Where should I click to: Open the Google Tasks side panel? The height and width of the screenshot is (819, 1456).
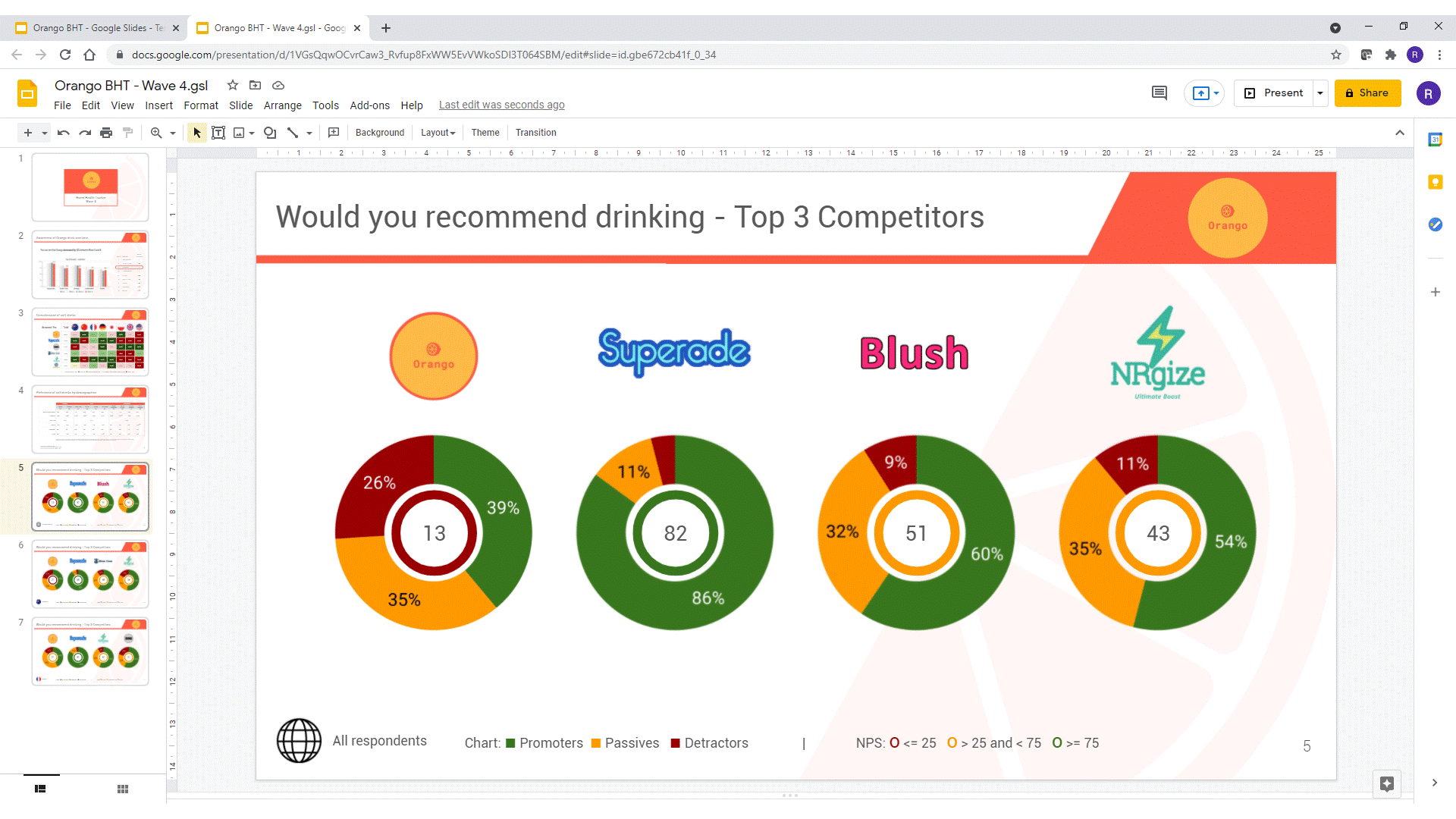click(x=1435, y=224)
